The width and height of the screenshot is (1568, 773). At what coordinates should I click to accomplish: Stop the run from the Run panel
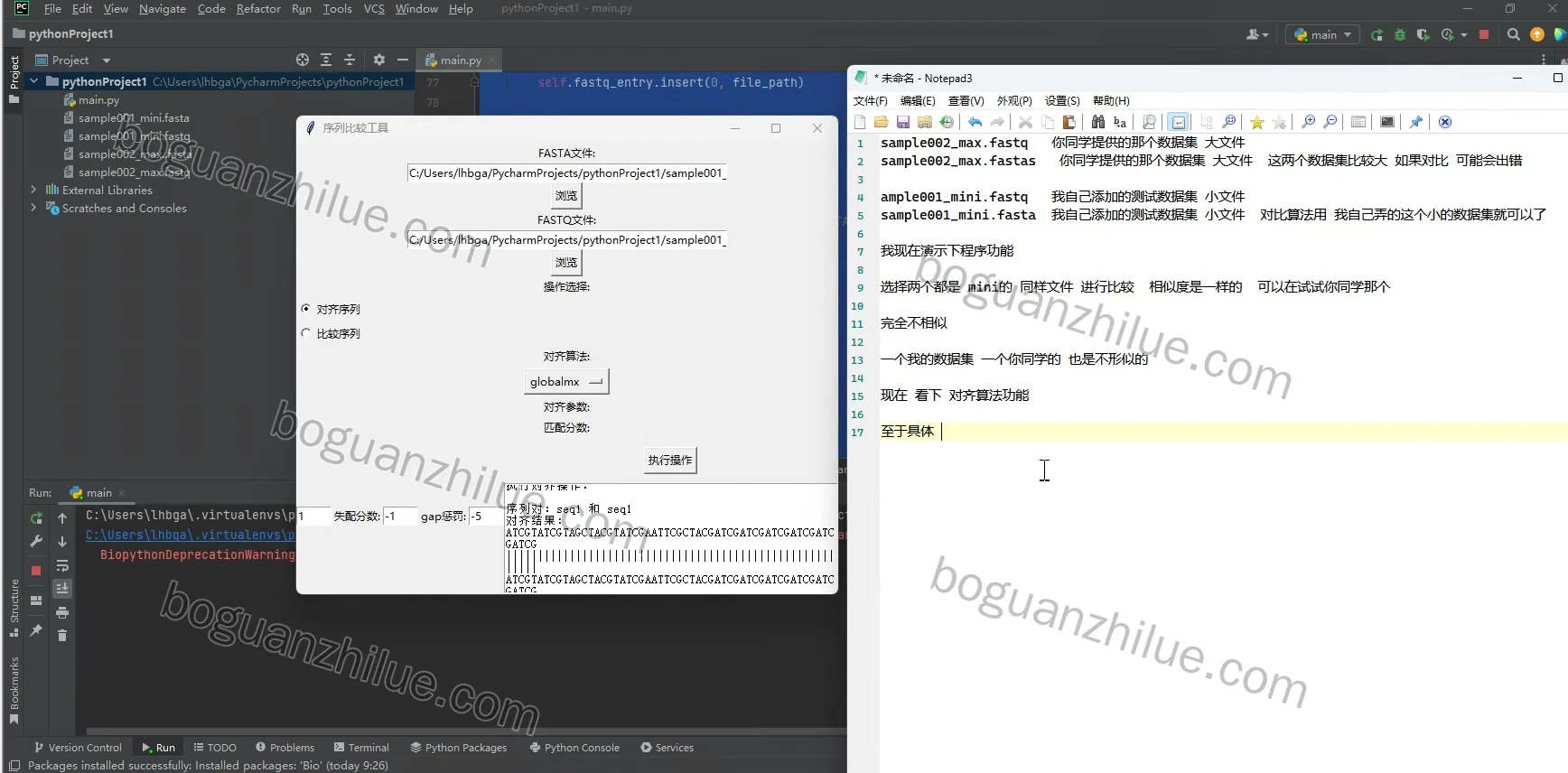click(x=36, y=571)
